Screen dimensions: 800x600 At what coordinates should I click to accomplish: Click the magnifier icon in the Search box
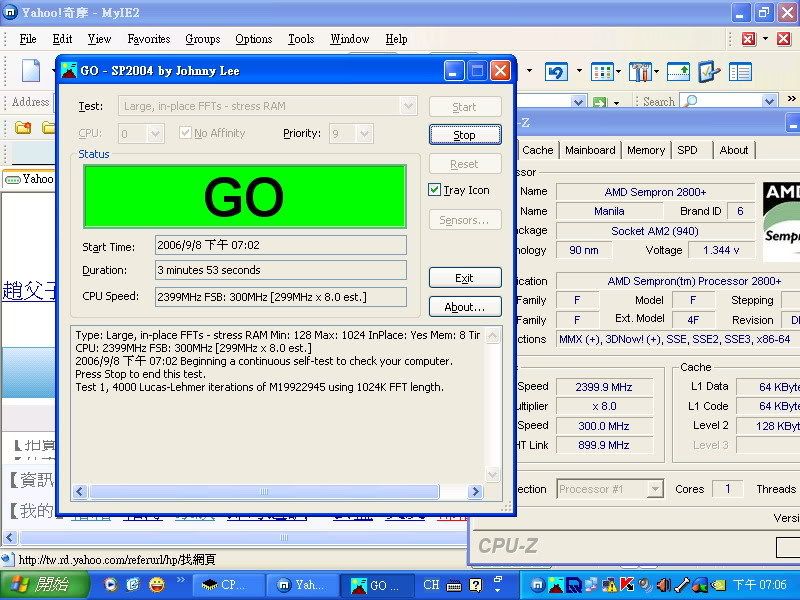click(691, 101)
